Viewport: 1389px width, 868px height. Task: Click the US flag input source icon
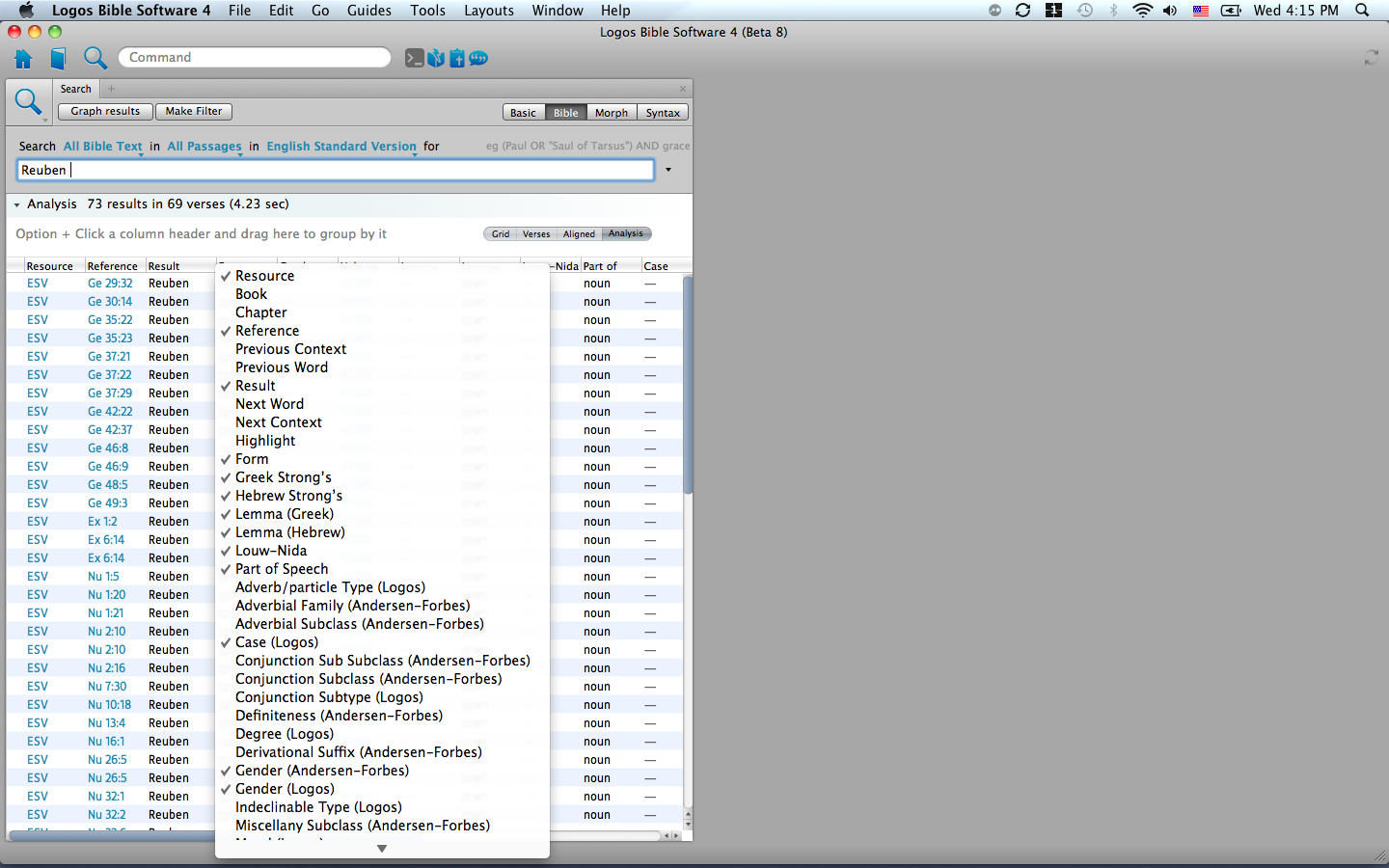coord(1201,11)
